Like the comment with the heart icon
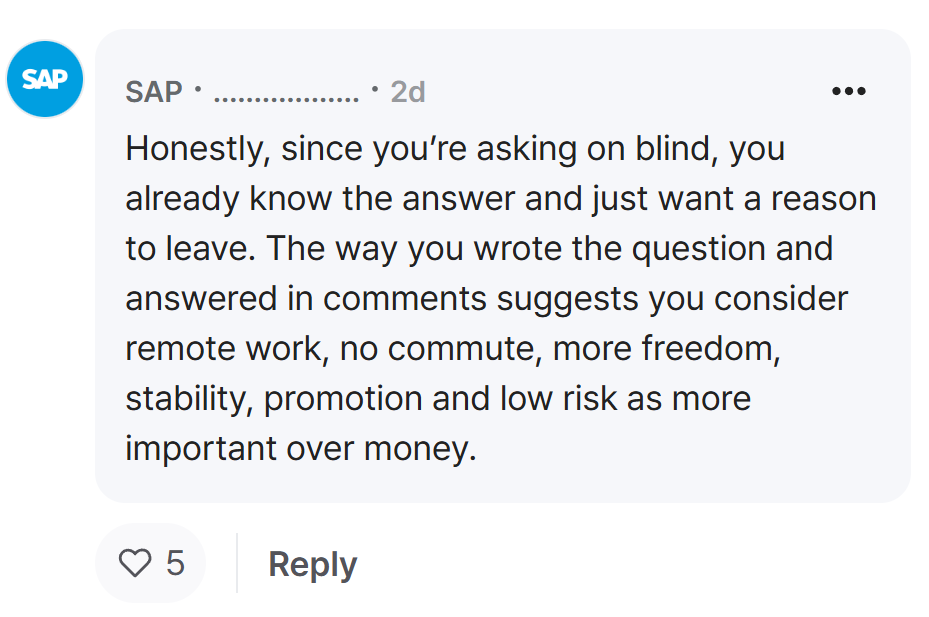 click(x=135, y=562)
